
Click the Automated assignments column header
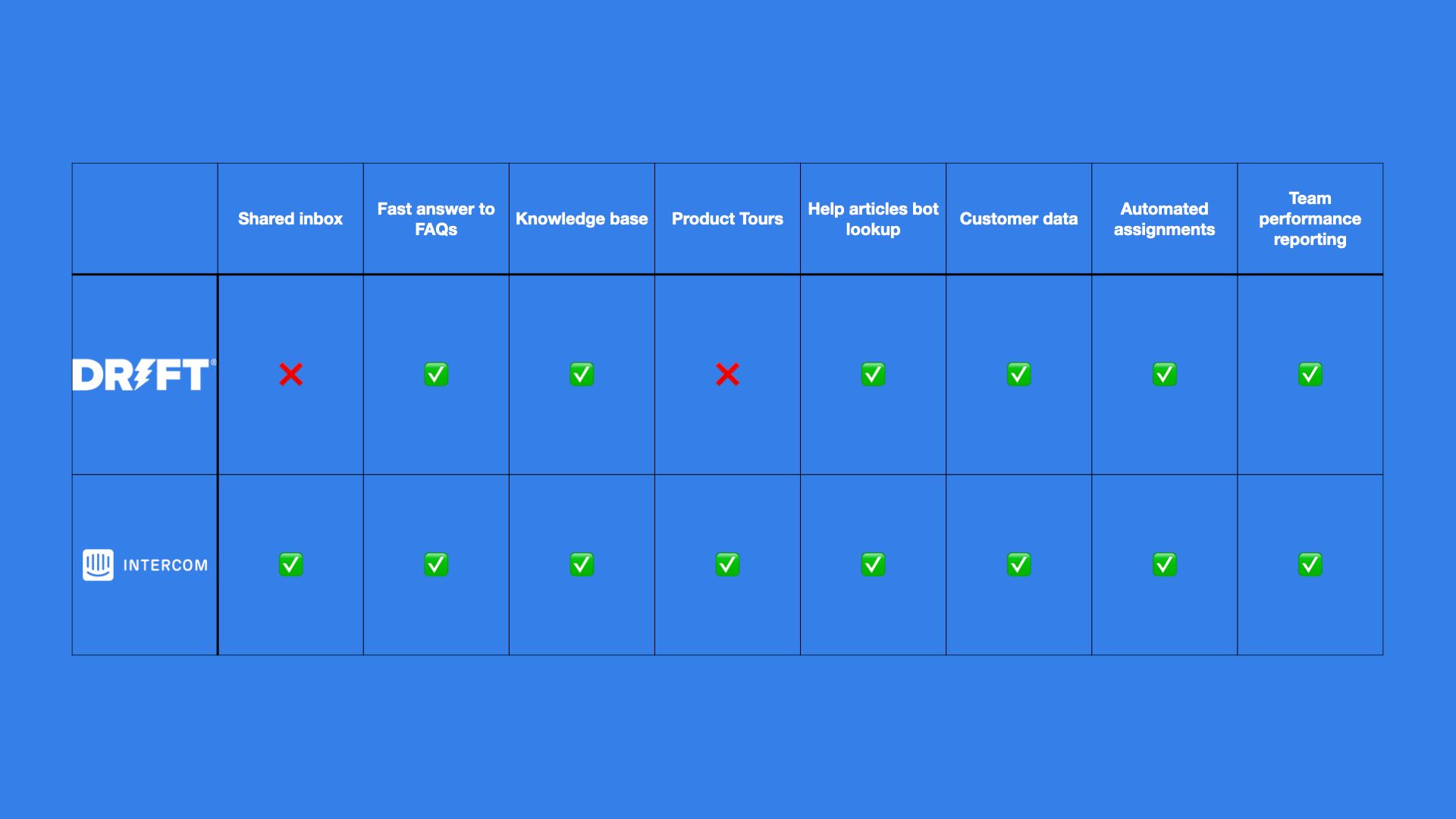[1164, 218]
